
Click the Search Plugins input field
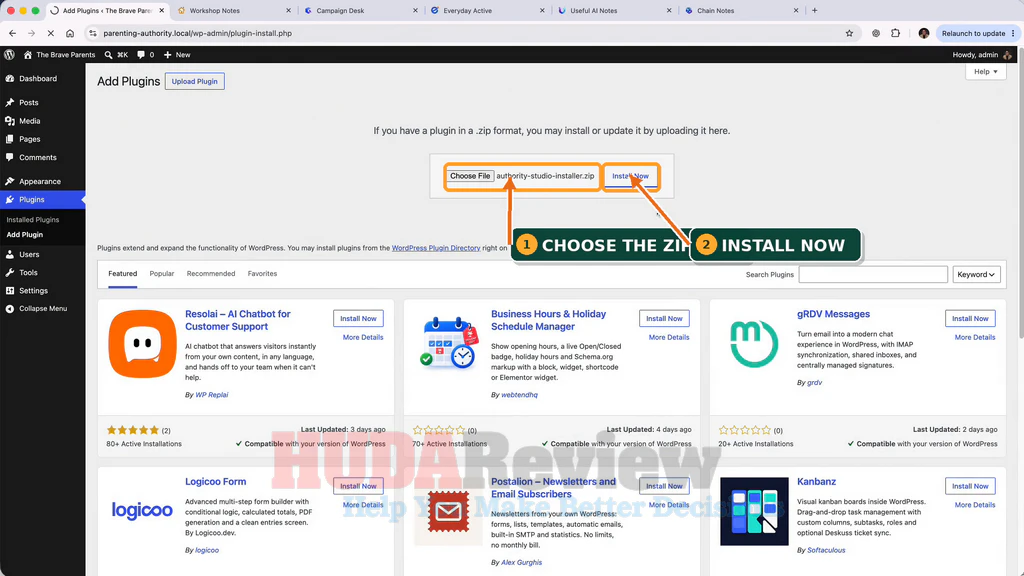(873, 274)
